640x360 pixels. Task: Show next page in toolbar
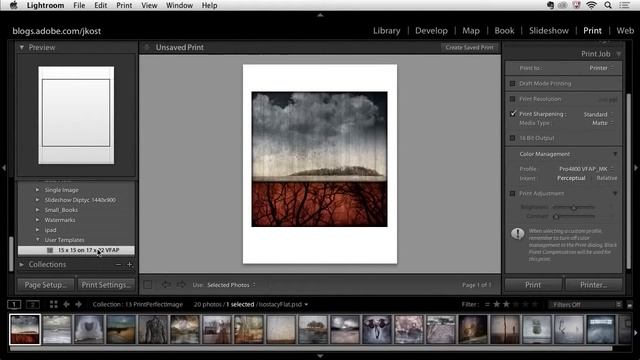coord(181,284)
